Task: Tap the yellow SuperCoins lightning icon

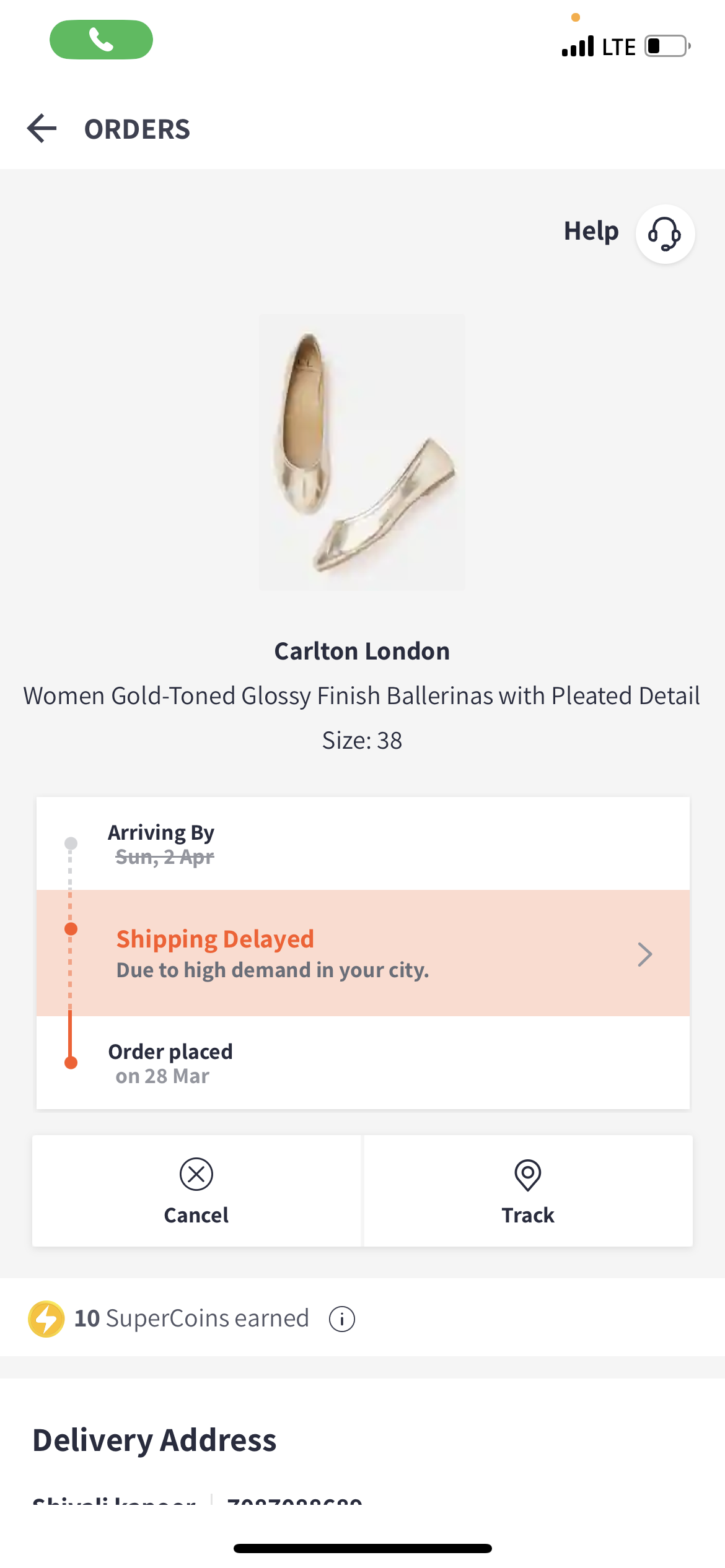Action: [x=46, y=1319]
